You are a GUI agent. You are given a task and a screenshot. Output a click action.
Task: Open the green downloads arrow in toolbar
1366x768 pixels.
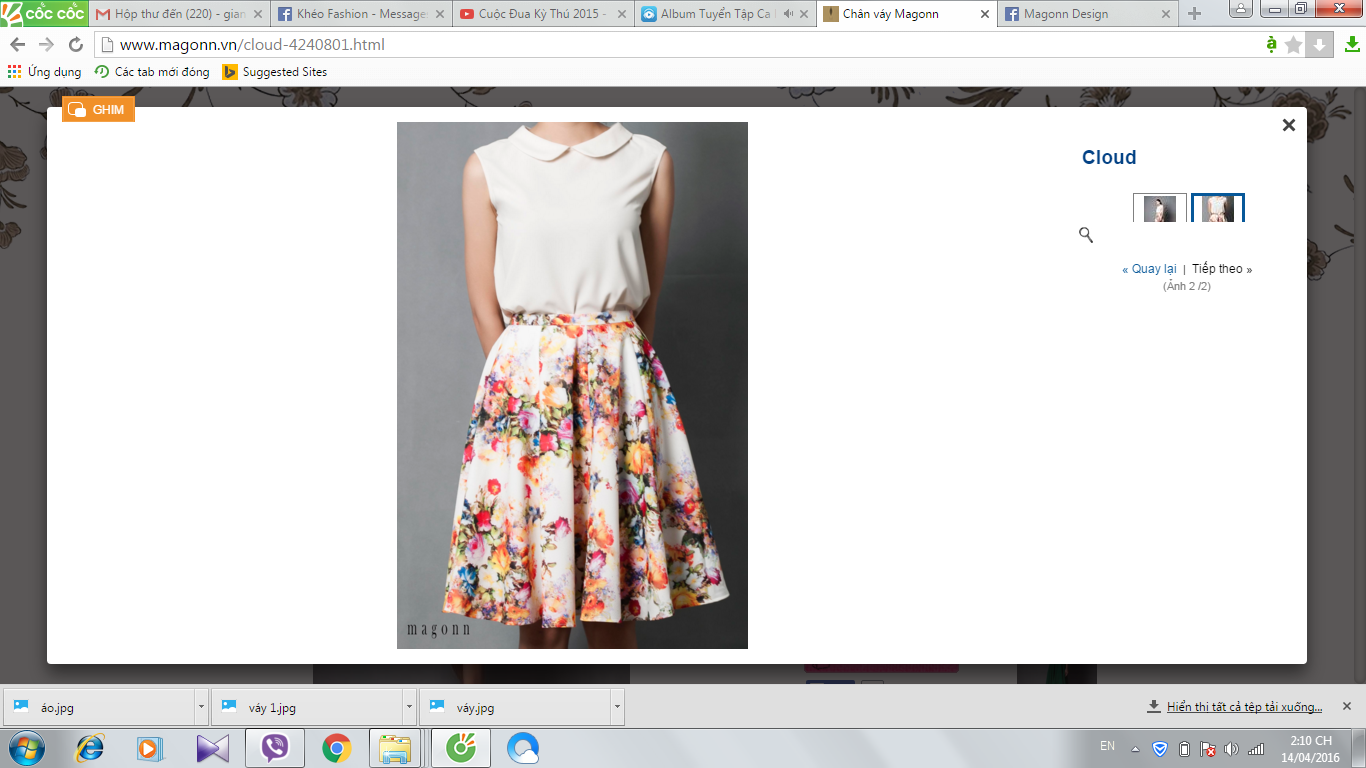[x=1352, y=45]
